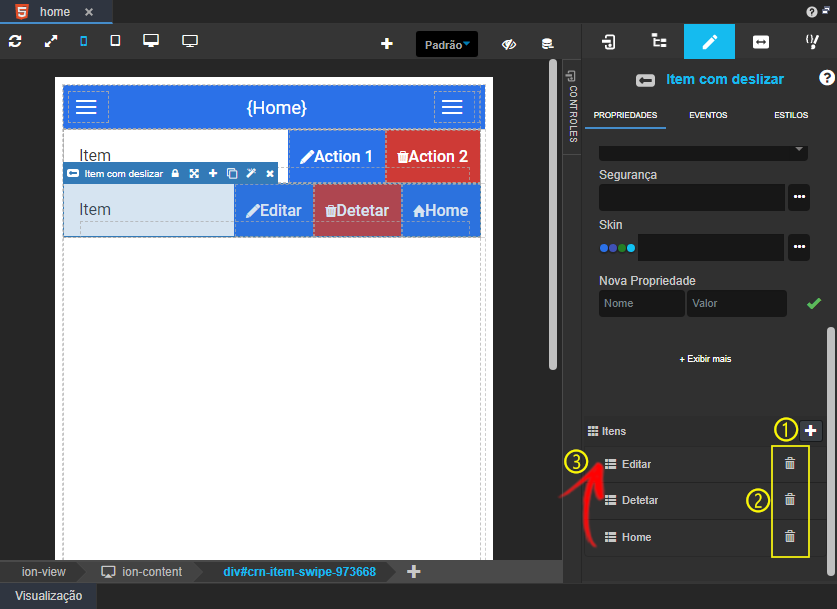Click the Action 1 swipe button
The width and height of the screenshot is (837, 609).
pyautogui.click(x=337, y=156)
